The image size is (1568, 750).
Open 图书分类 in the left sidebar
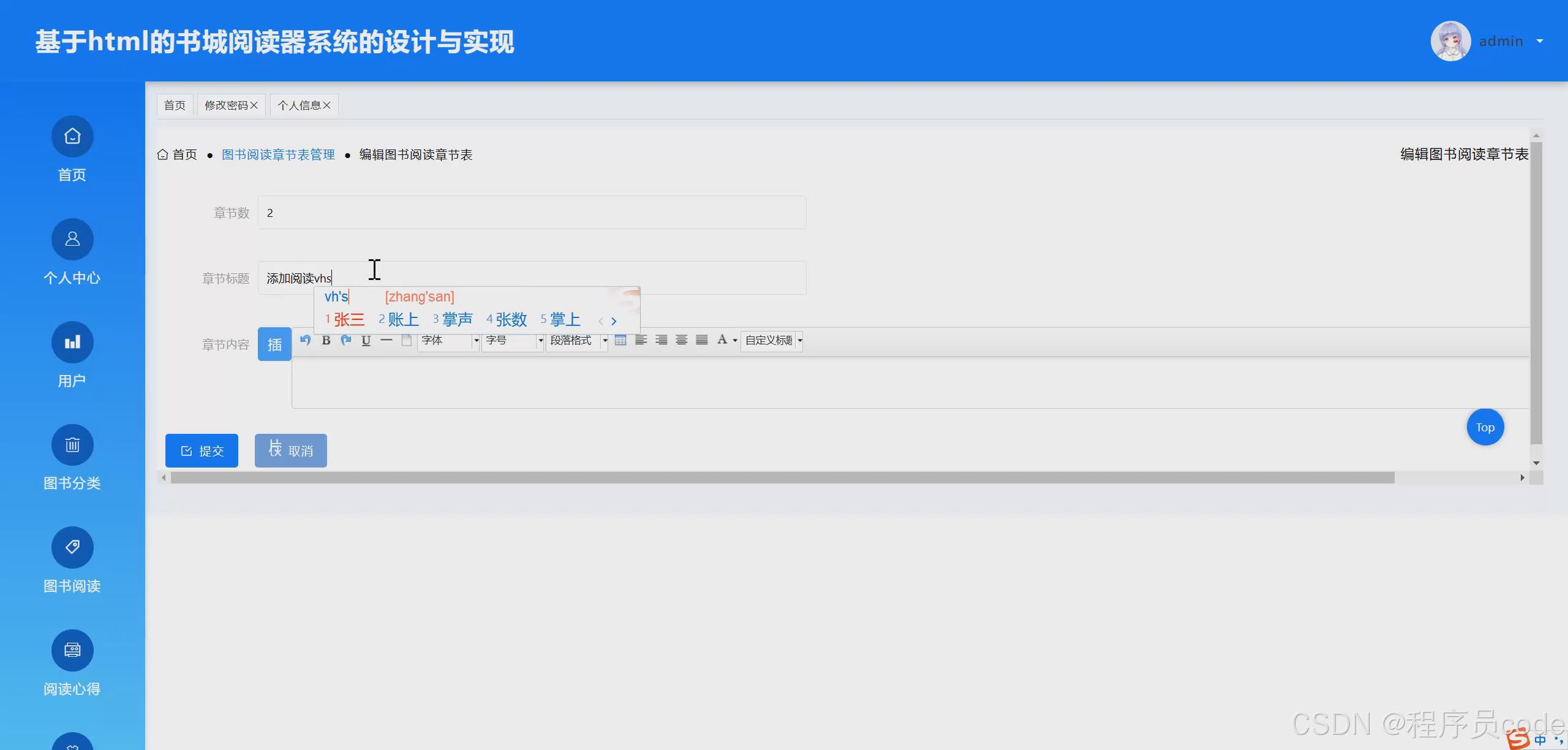coord(72,460)
